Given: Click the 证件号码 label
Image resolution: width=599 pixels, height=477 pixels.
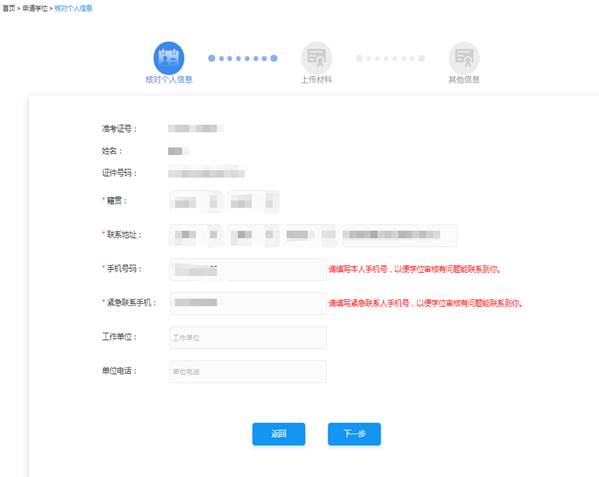Looking at the screenshot, I should 119,173.
